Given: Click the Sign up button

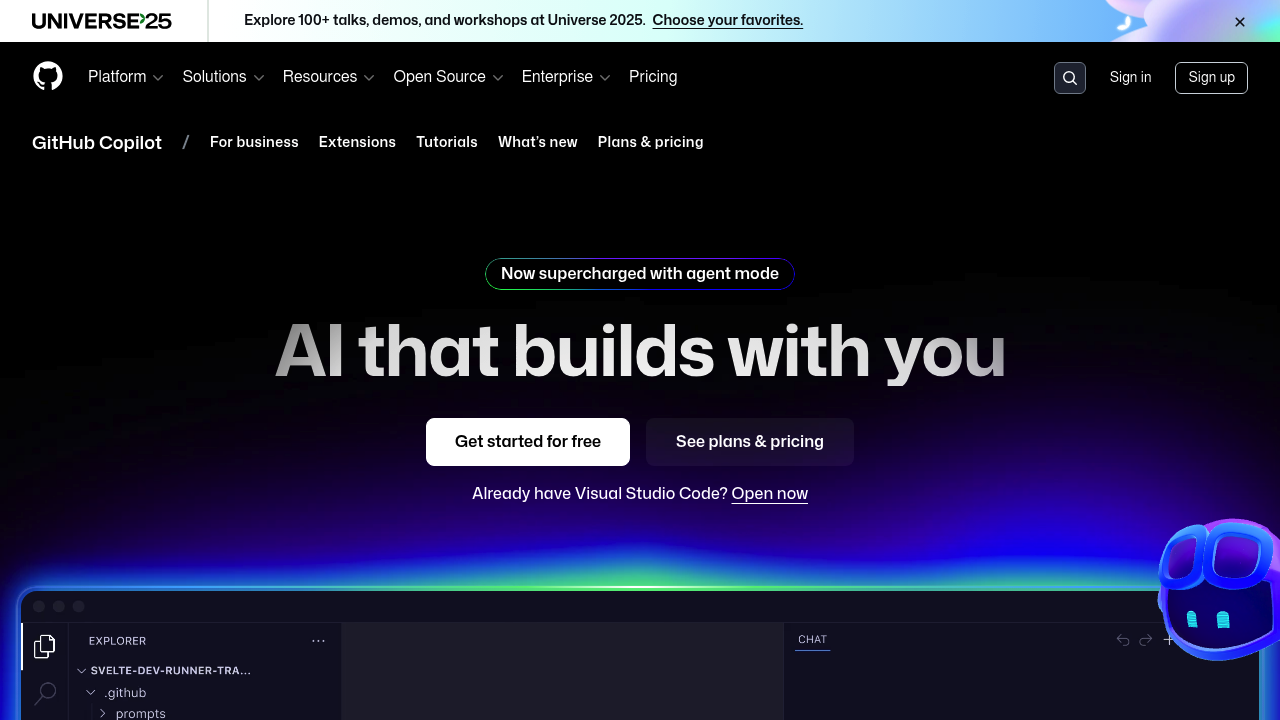Looking at the screenshot, I should tap(1211, 77).
